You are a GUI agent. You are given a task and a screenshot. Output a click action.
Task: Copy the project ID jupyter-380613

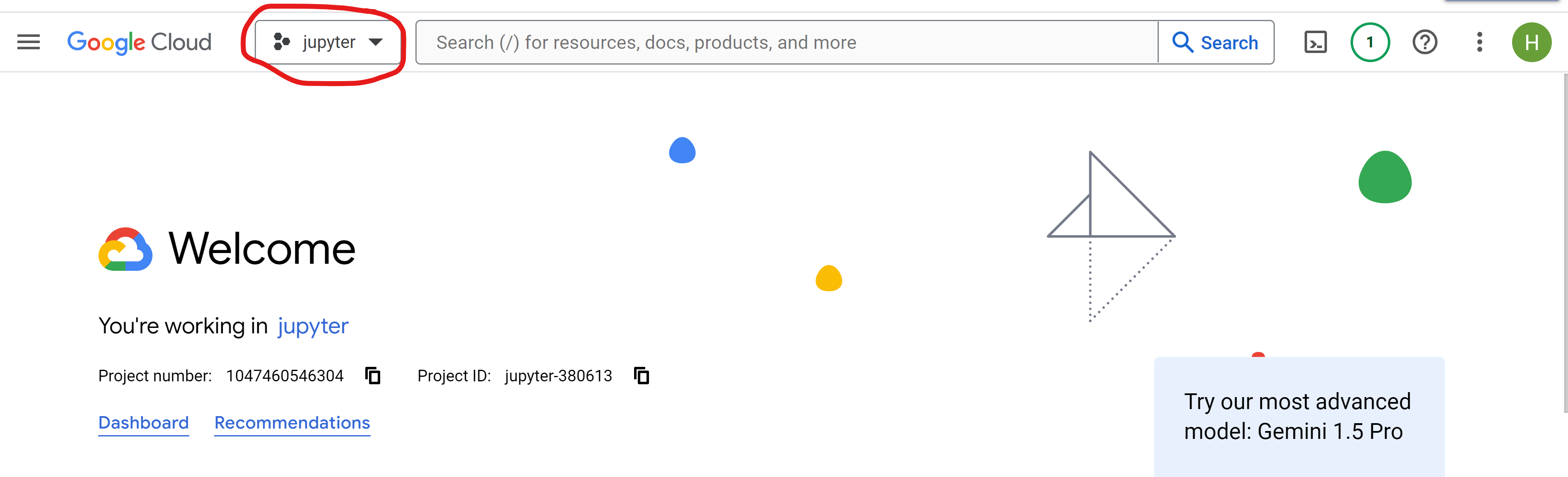[641, 376]
